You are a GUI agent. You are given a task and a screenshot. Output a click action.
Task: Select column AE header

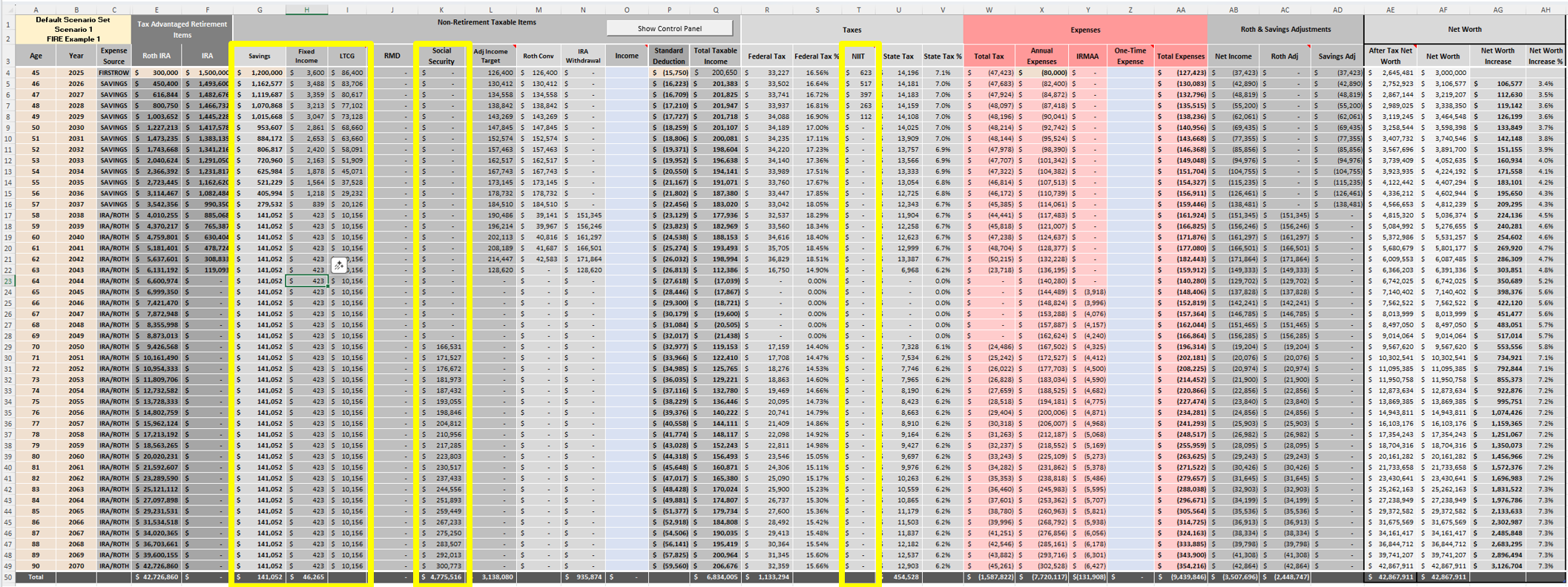pyautogui.click(x=1390, y=10)
